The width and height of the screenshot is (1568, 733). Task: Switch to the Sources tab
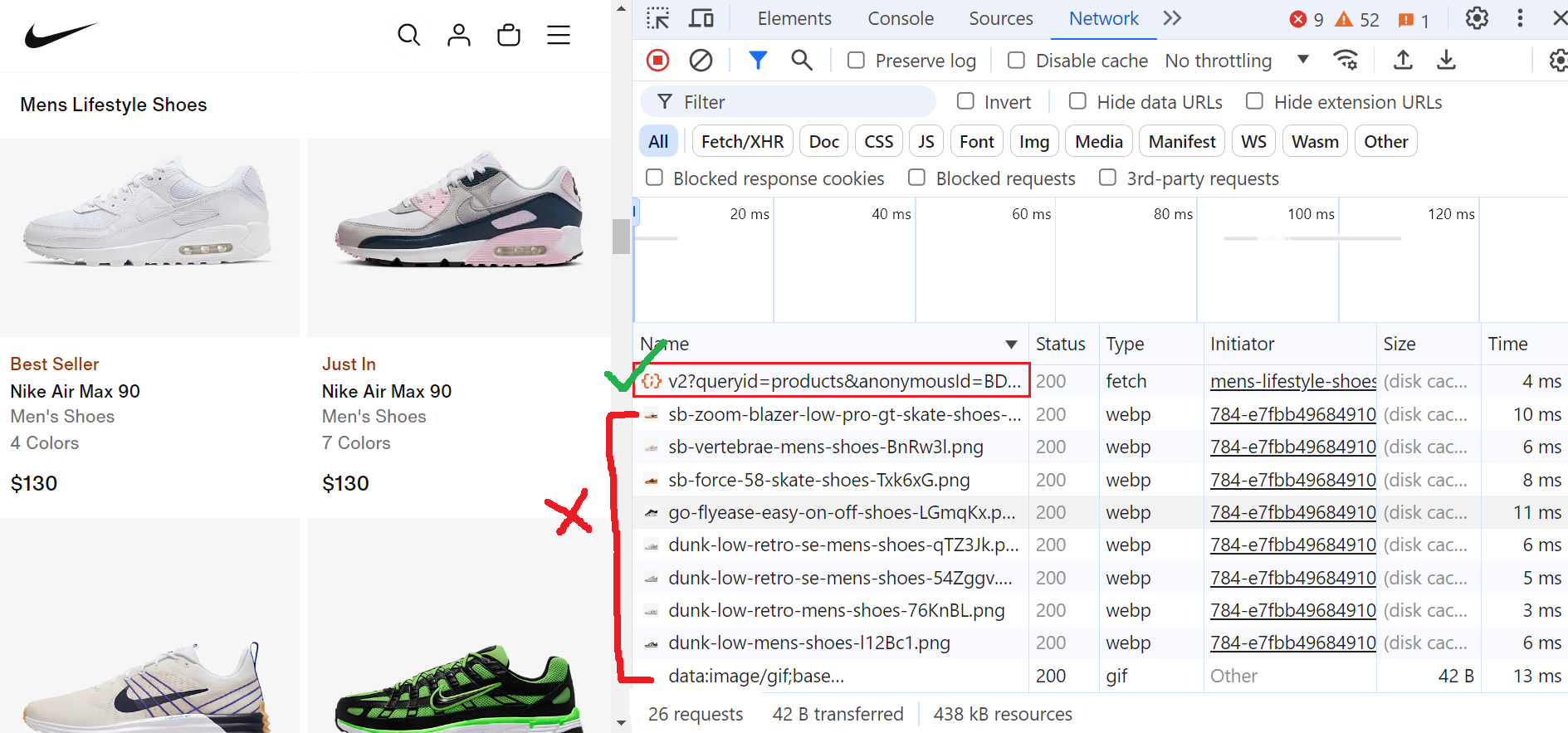1001,18
